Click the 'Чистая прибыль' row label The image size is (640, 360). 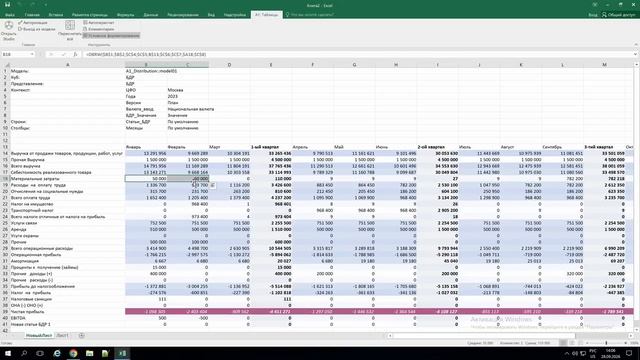point(68,312)
